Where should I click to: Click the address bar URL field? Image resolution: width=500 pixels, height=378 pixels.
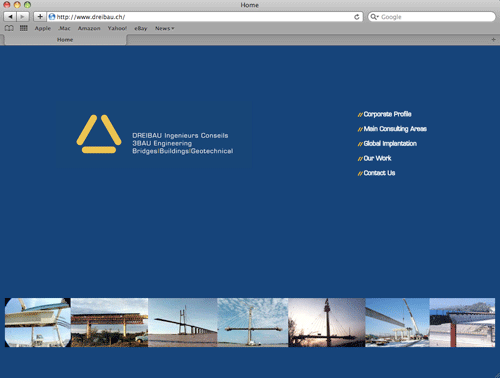(x=200, y=17)
